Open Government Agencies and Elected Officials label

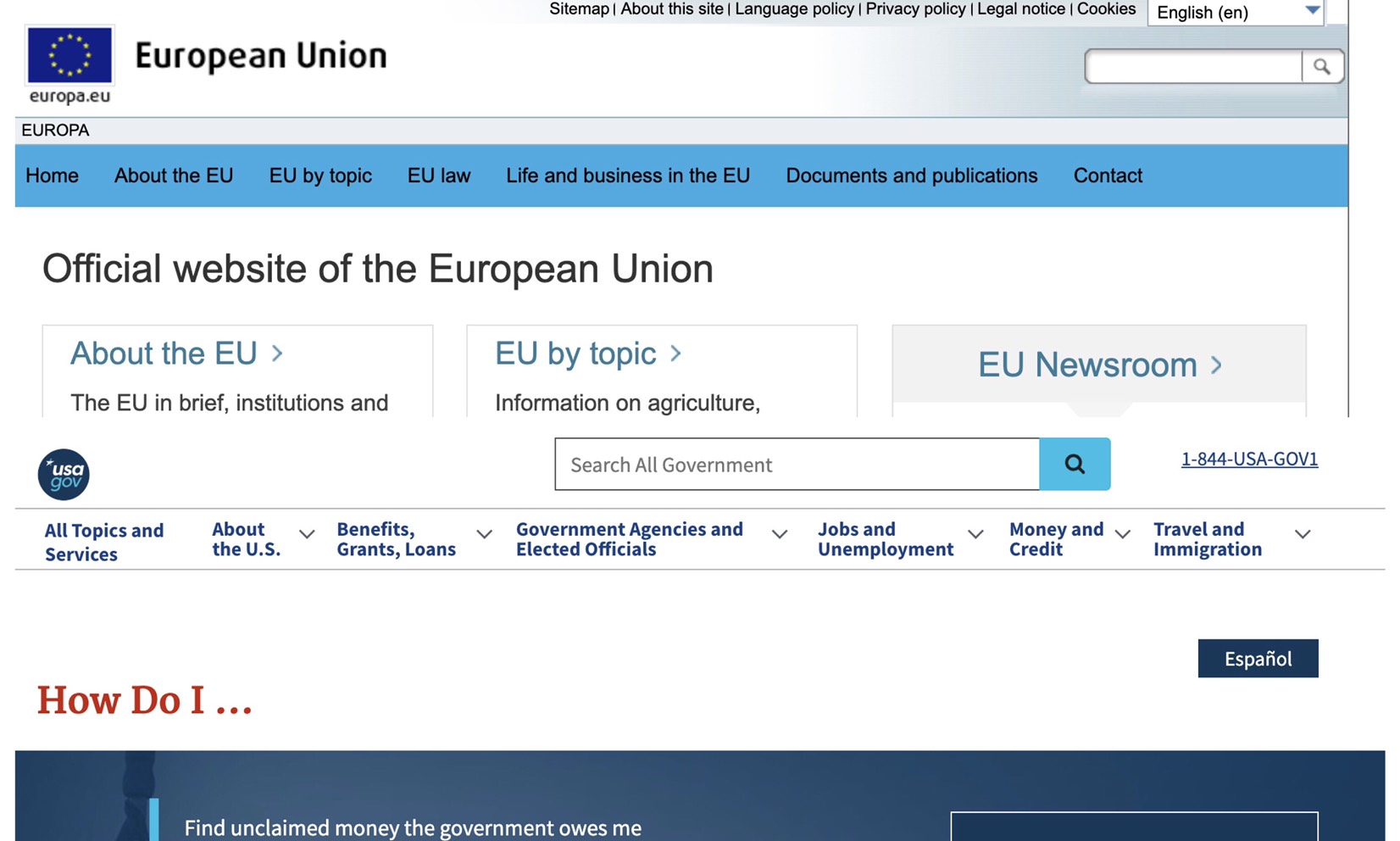click(x=630, y=539)
